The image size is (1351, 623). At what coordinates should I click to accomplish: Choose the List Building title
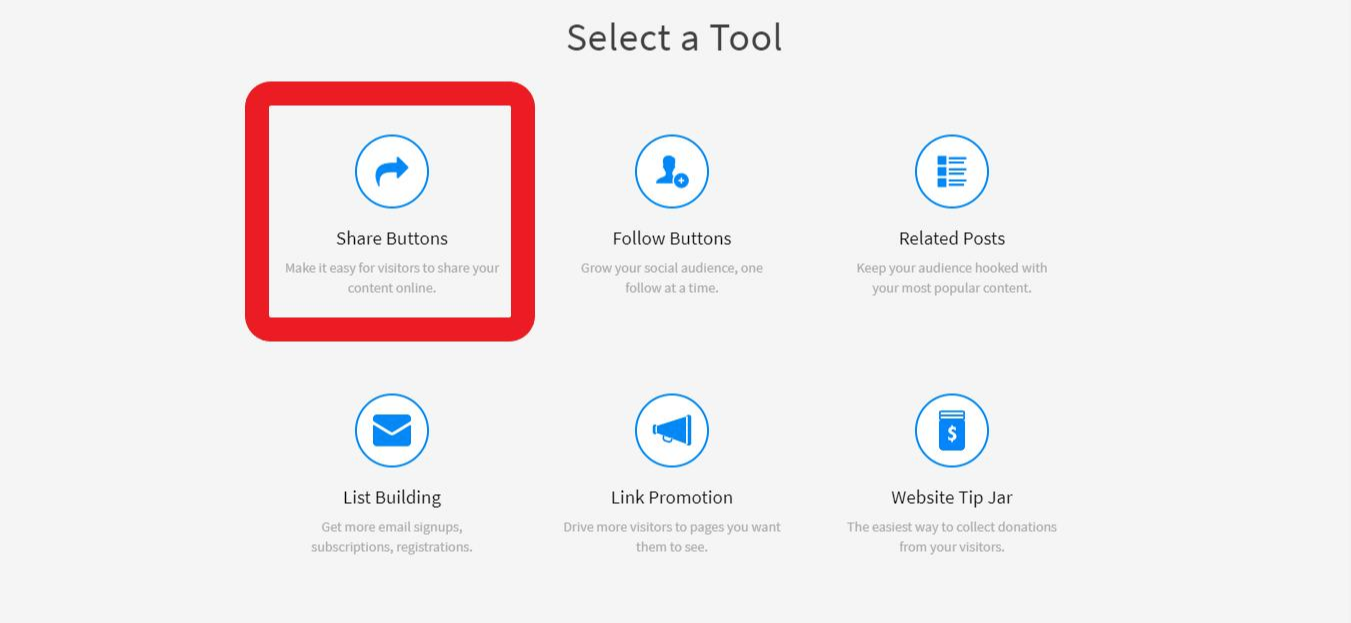pos(392,497)
